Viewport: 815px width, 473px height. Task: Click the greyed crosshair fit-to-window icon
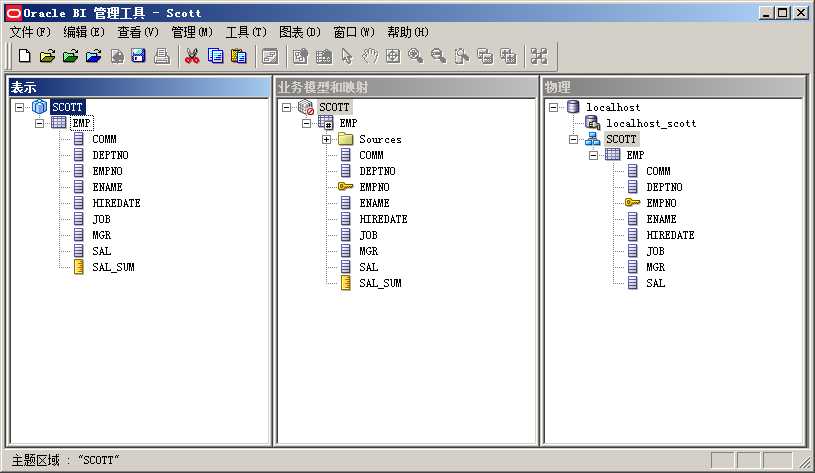coord(393,56)
